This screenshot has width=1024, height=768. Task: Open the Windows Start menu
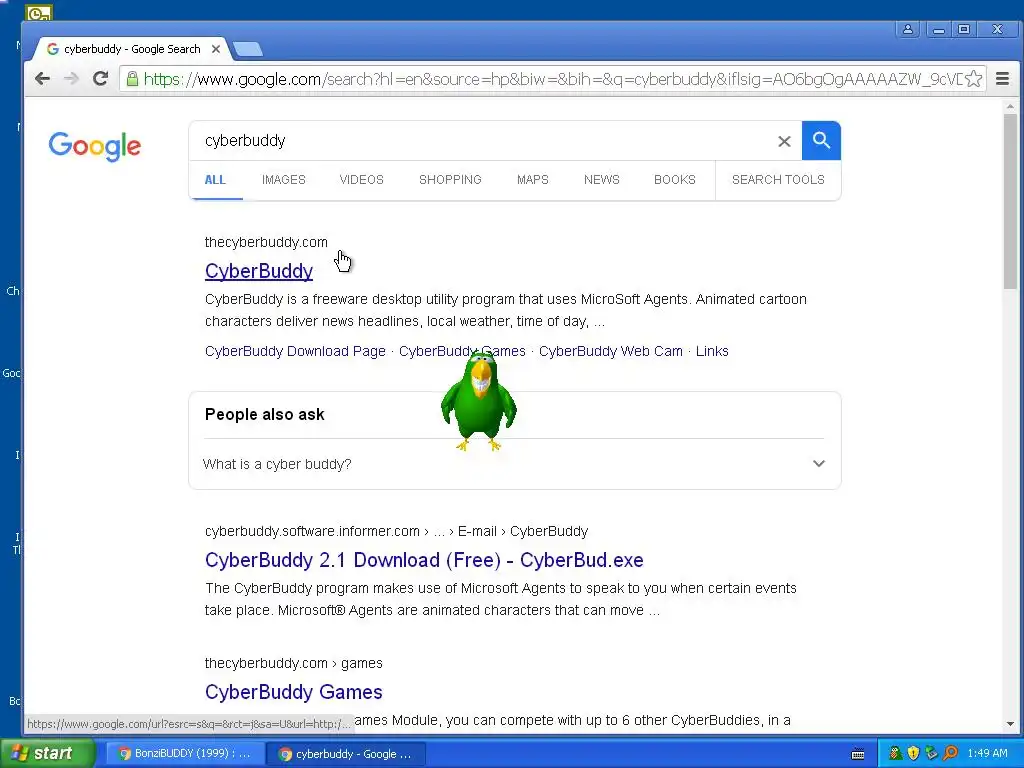pyautogui.click(x=47, y=754)
